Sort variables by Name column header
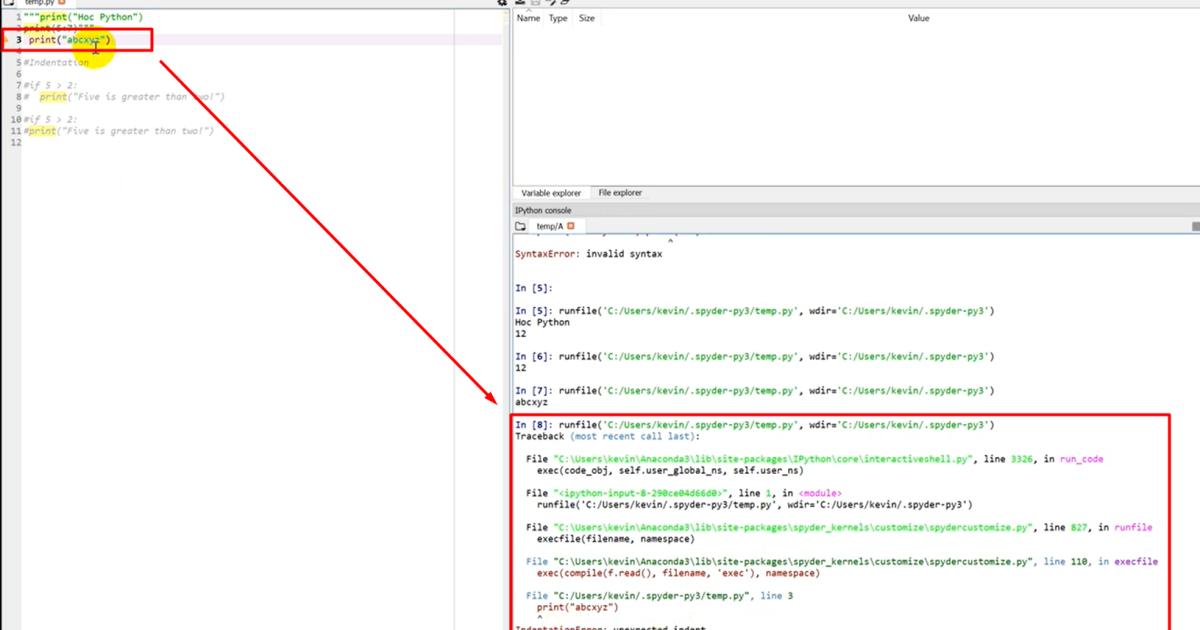The image size is (1200, 630). click(528, 18)
